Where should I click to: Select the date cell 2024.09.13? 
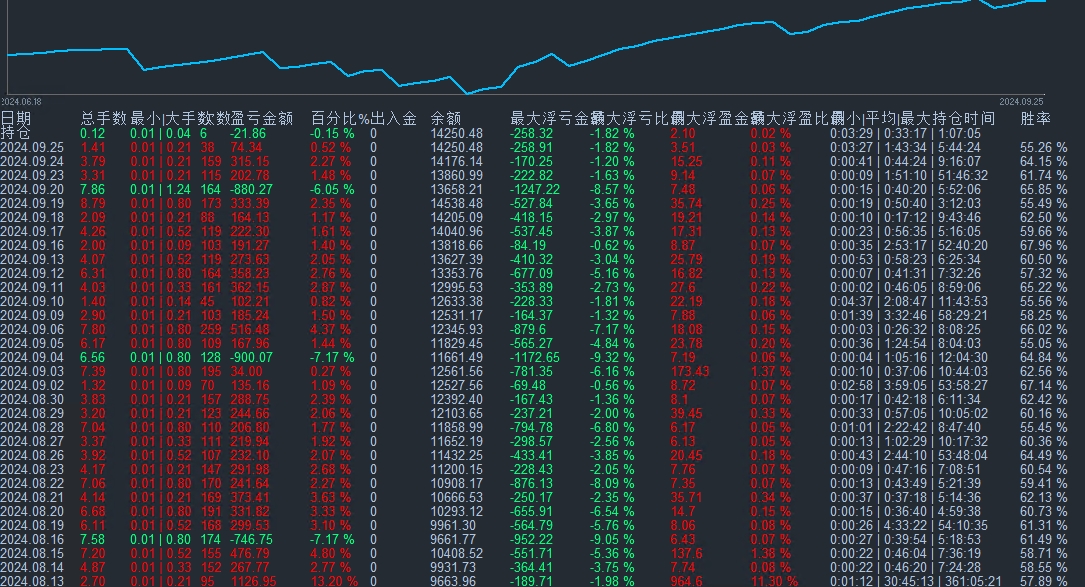pyautogui.click(x=32, y=260)
